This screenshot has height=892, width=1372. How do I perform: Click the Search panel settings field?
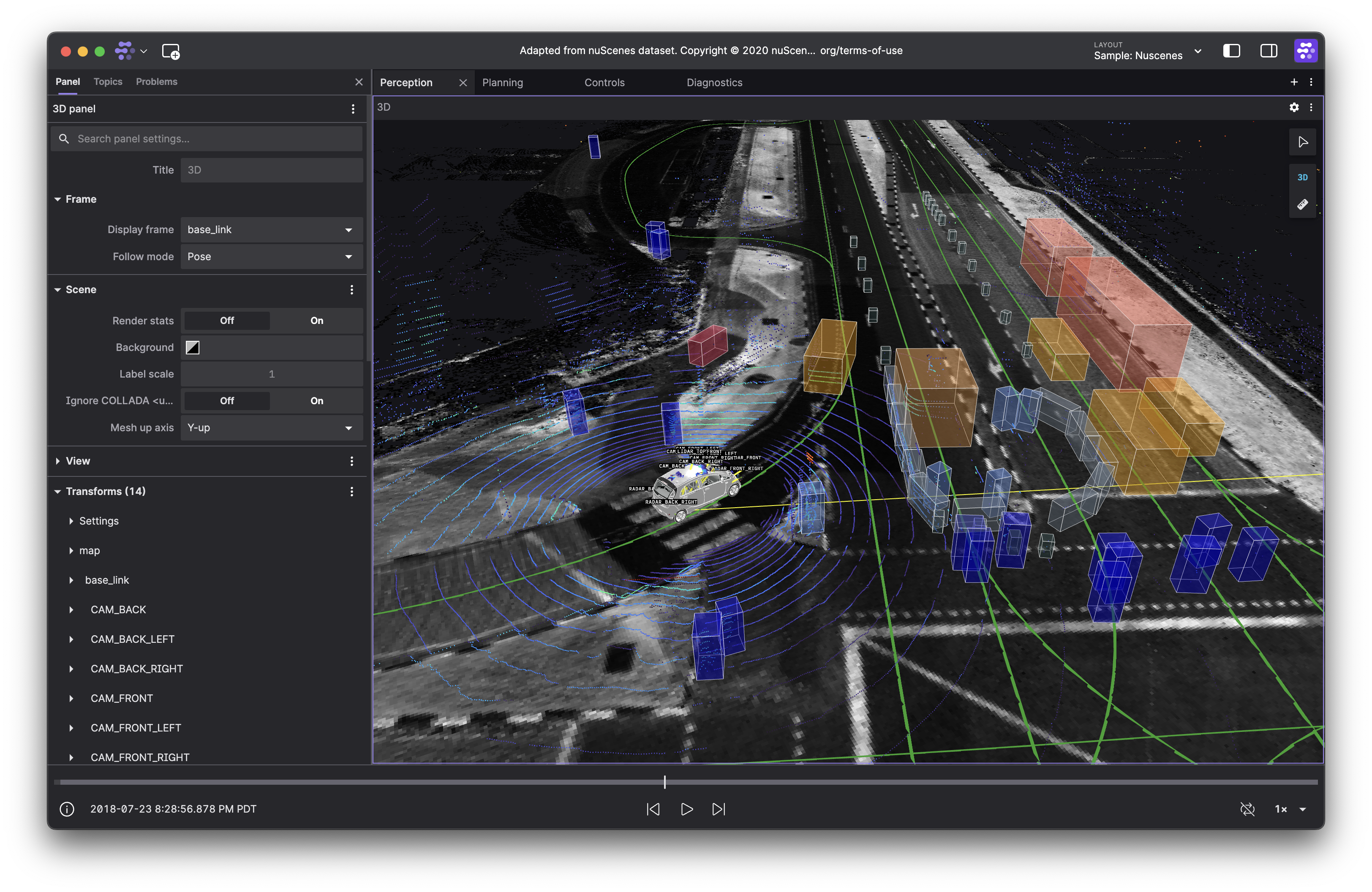click(x=213, y=139)
